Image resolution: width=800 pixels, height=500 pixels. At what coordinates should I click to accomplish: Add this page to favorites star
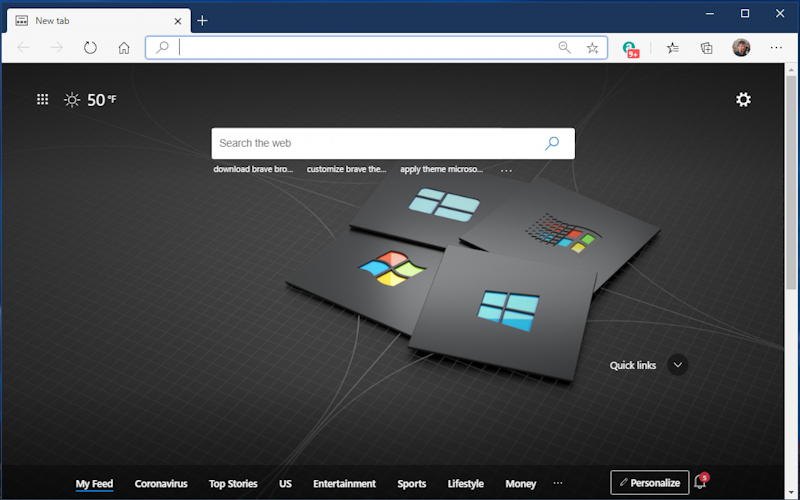click(x=592, y=47)
